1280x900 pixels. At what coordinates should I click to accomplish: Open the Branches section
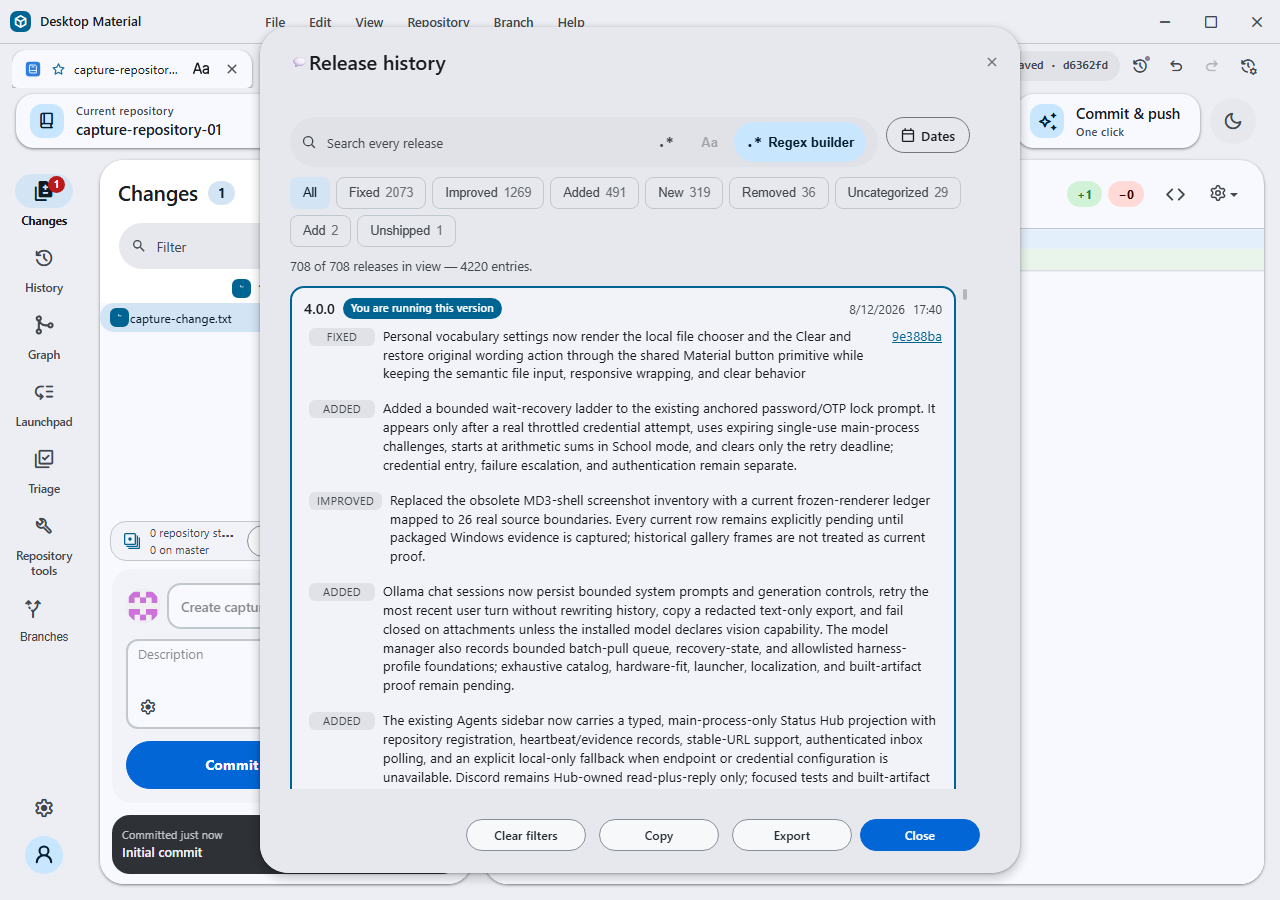[x=44, y=620]
